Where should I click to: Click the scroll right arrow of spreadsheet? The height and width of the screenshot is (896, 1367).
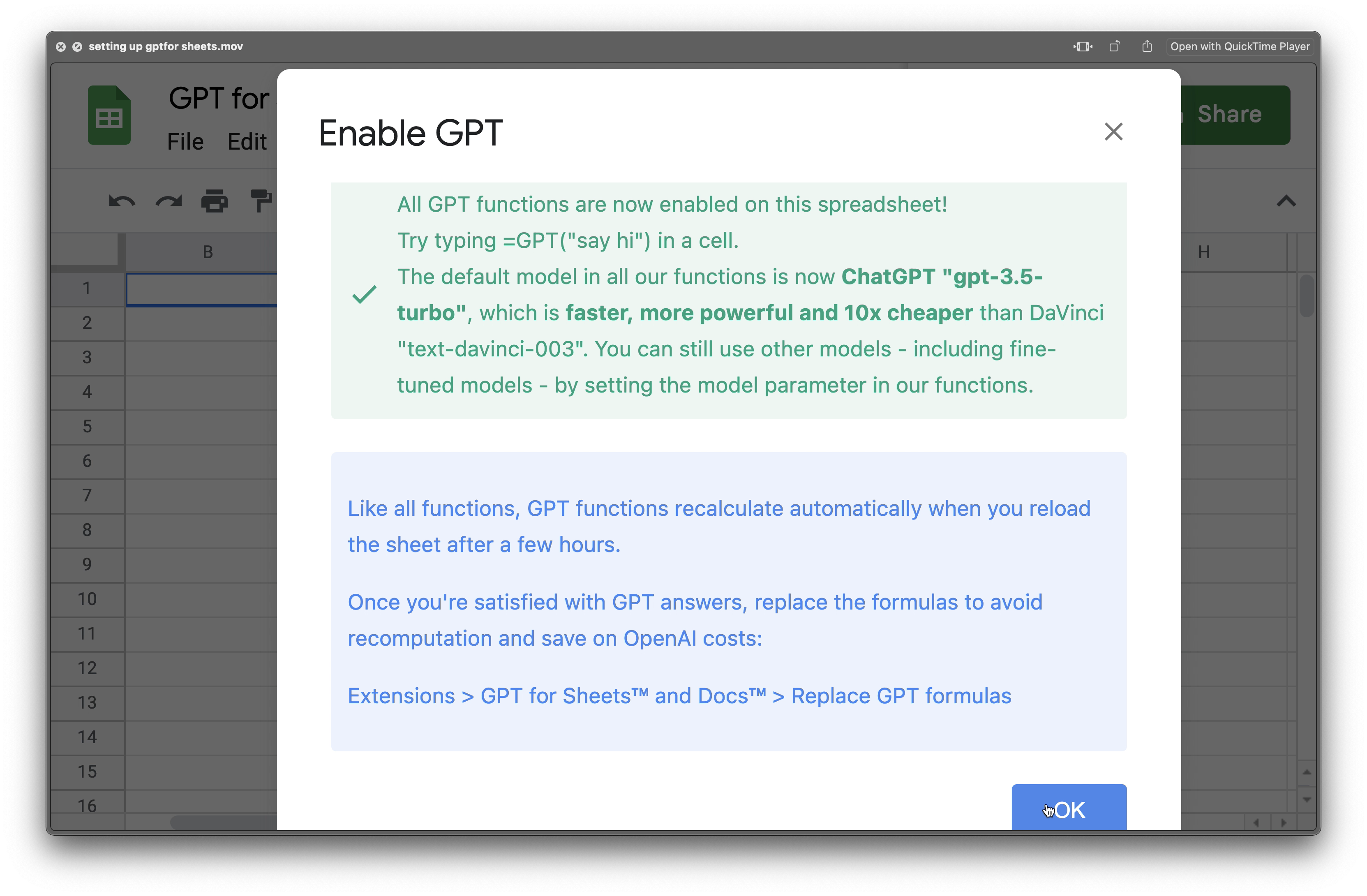tap(1284, 823)
